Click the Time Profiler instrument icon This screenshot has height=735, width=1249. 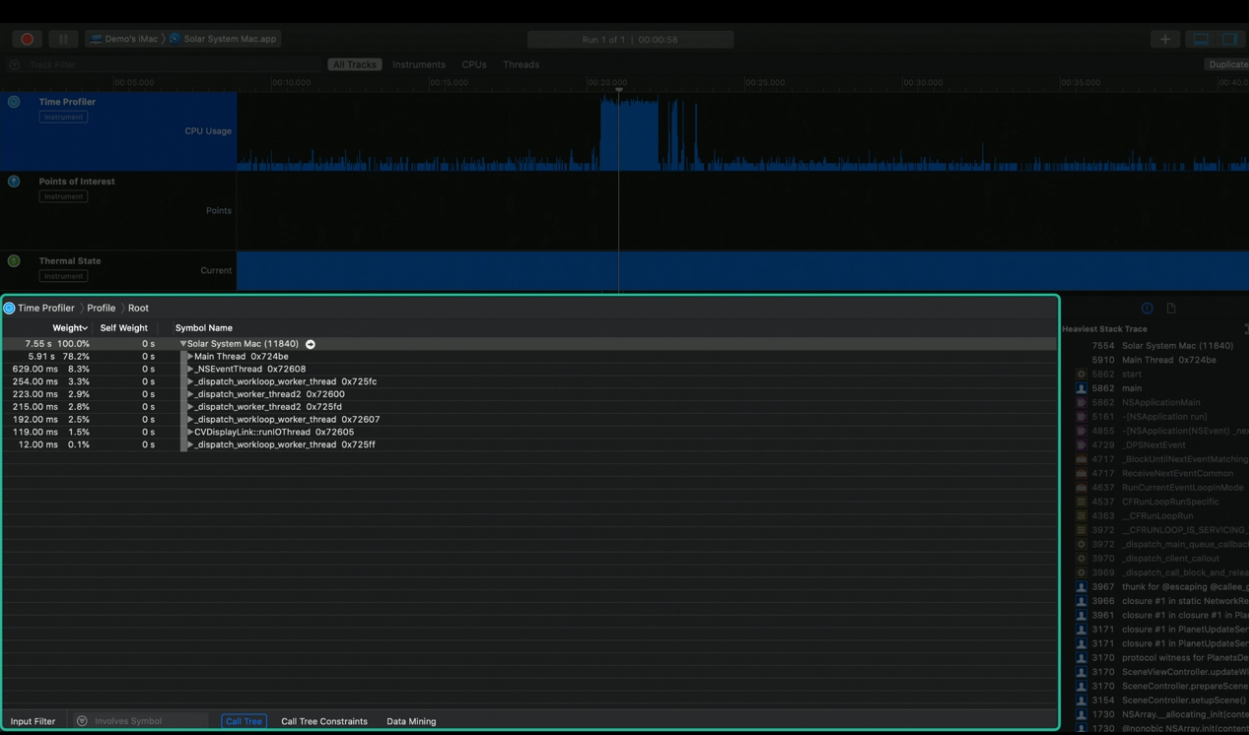click(14, 102)
